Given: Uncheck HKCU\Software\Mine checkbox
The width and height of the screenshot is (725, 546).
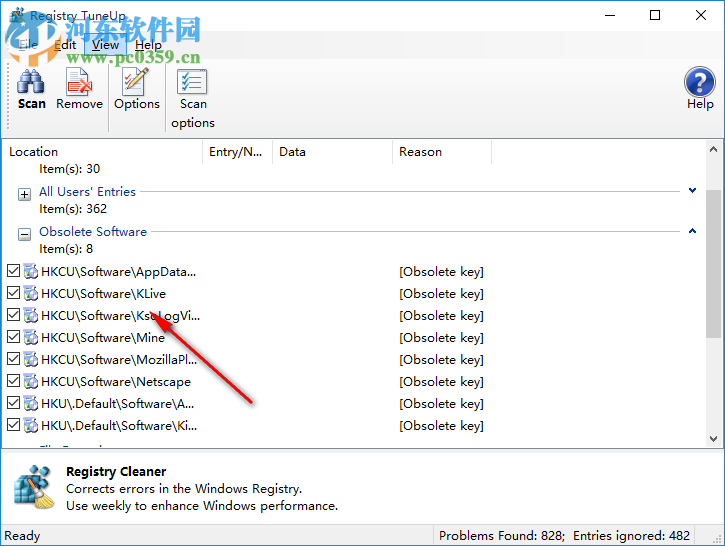Looking at the screenshot, I should (13, 337).
